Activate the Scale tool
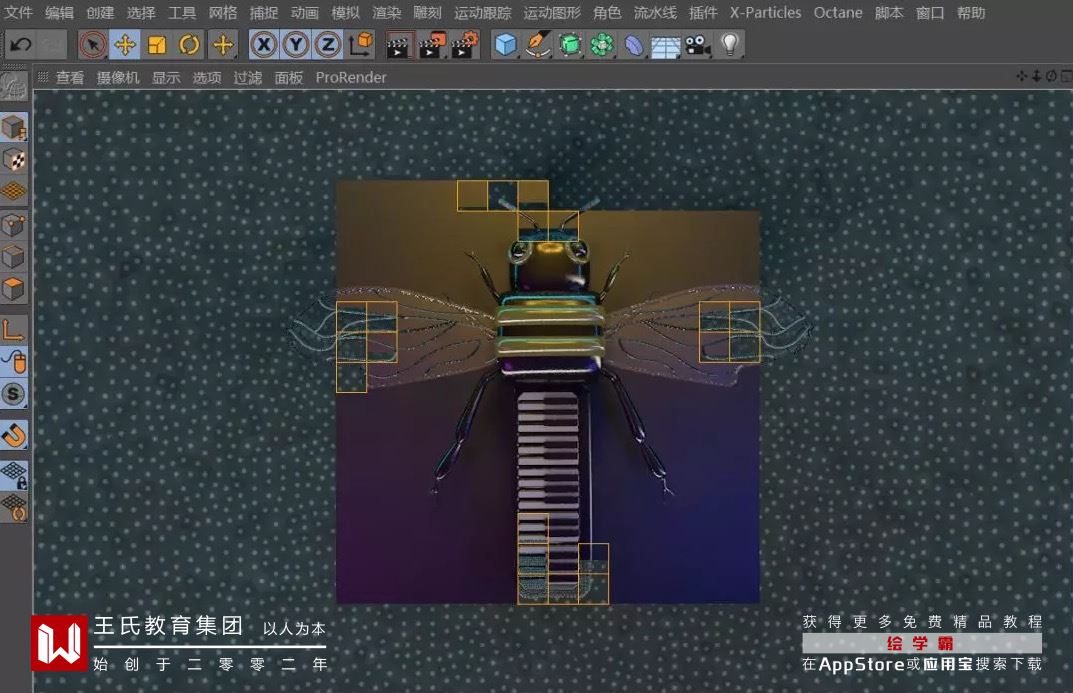Image resolution: width=1073 pixels, height=693 pixels. point(157,45)
